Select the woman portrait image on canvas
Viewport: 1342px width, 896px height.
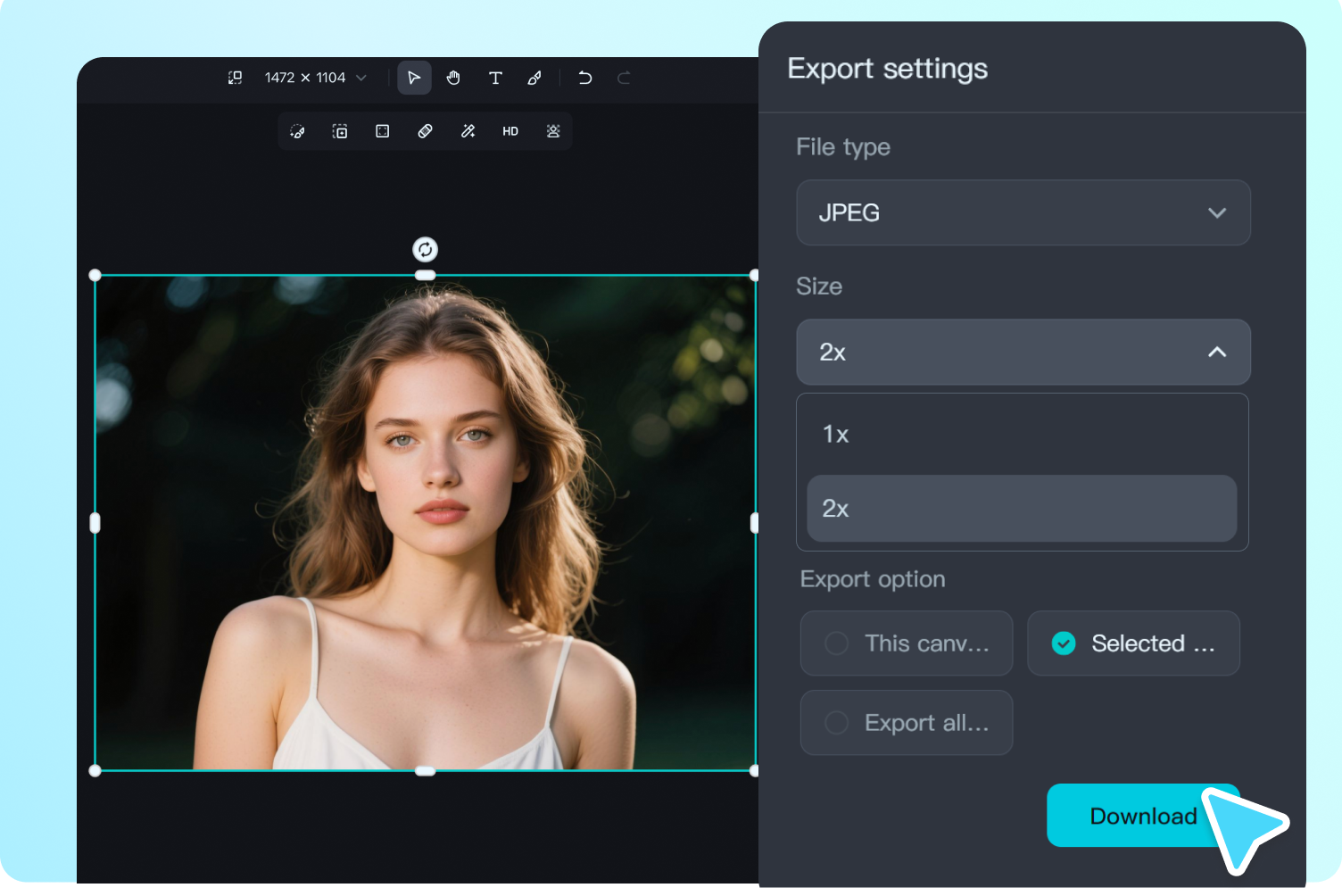tap(426, 523)
